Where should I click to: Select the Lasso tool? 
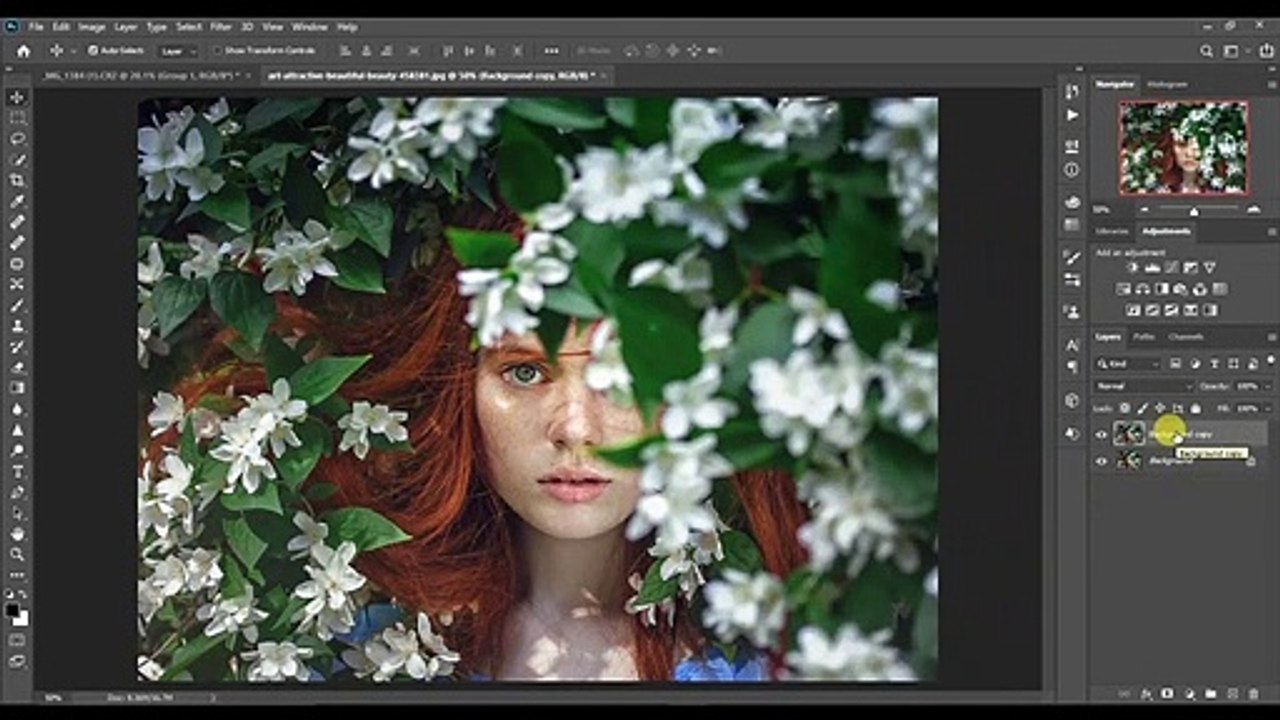click(x=16, y=139)
